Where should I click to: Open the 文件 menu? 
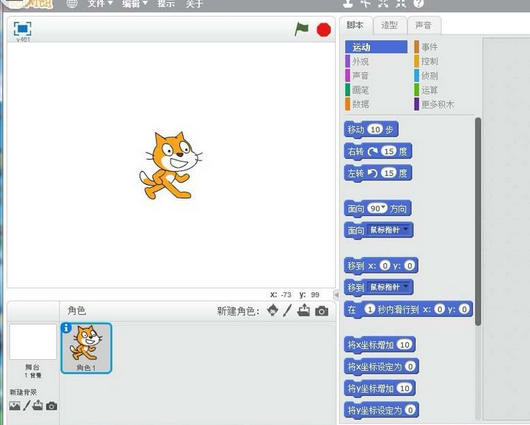pos(100,4)
